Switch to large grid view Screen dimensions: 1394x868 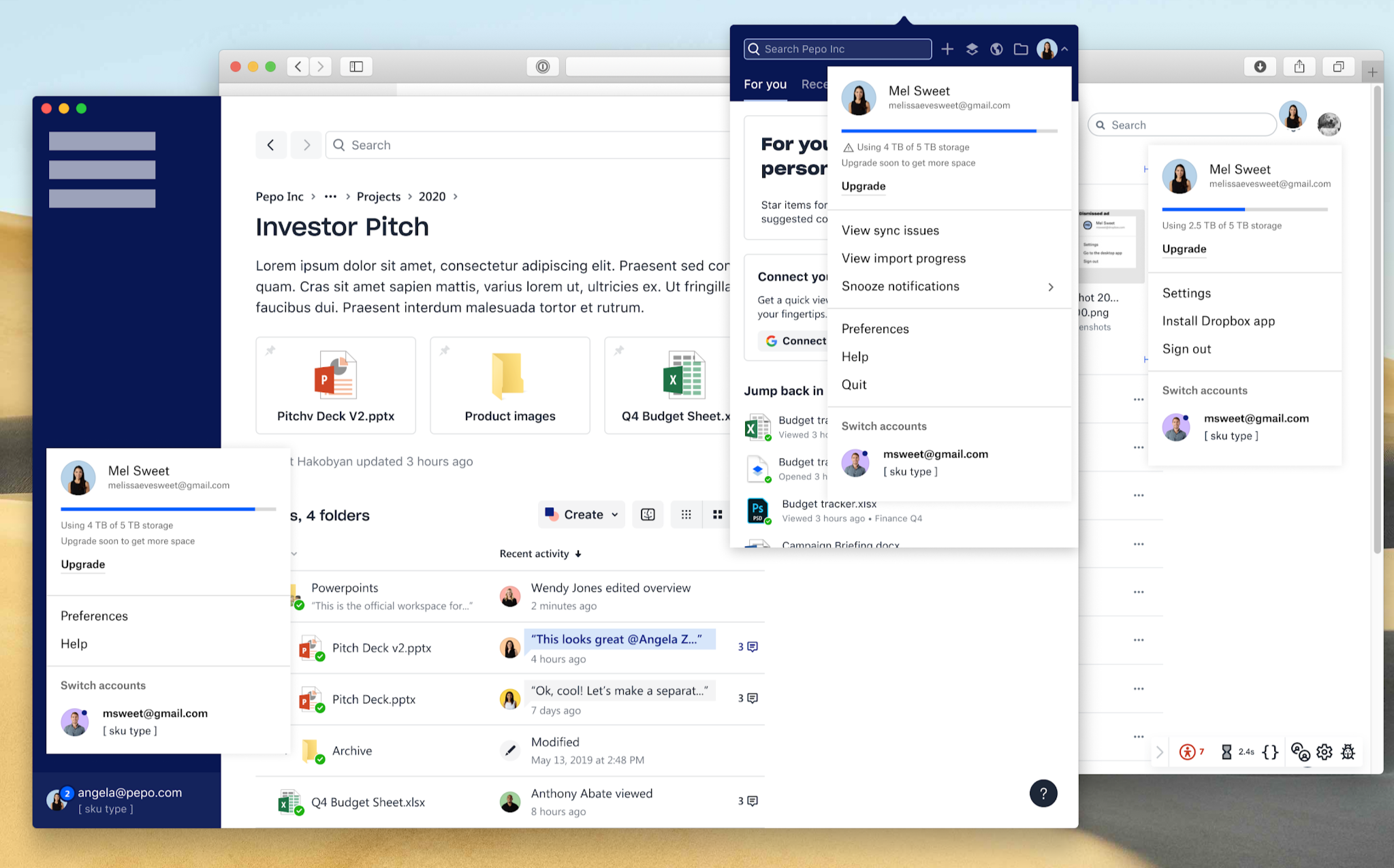717,515
